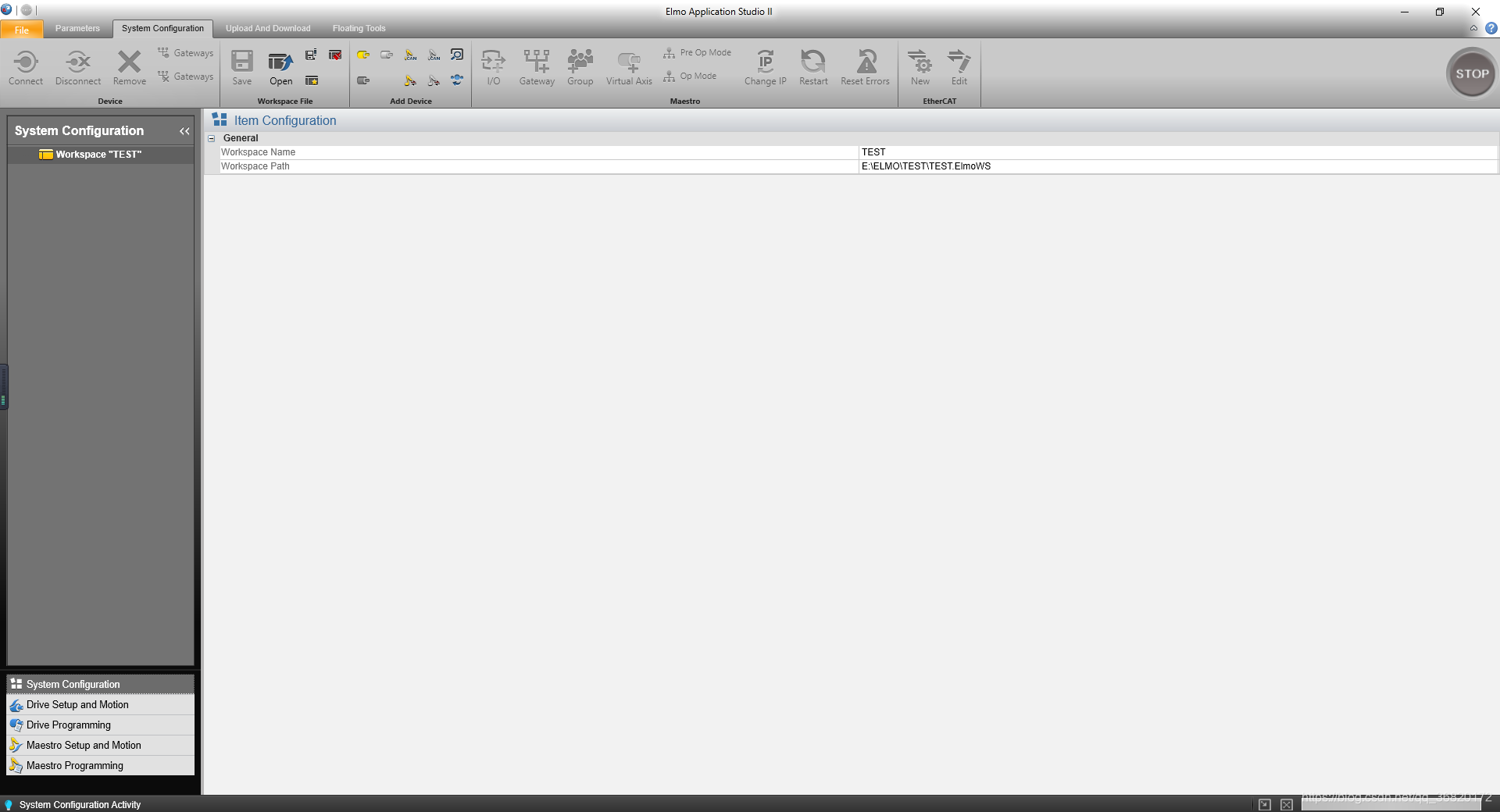Create New EtherCAT configuration
Viewport: 1500px width, 812px height.
(920, 68)
